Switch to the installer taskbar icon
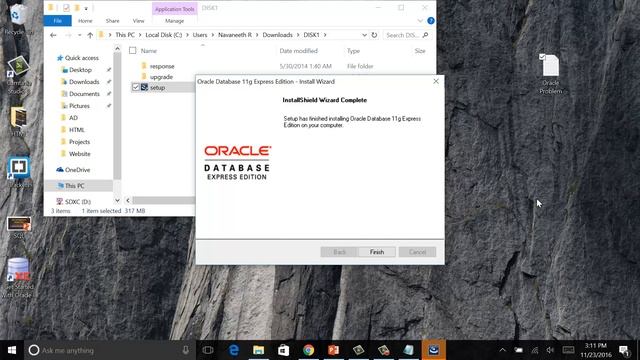The height and width of the screenshot is (360, 640). pyautogui.click(x=433, y=350)
